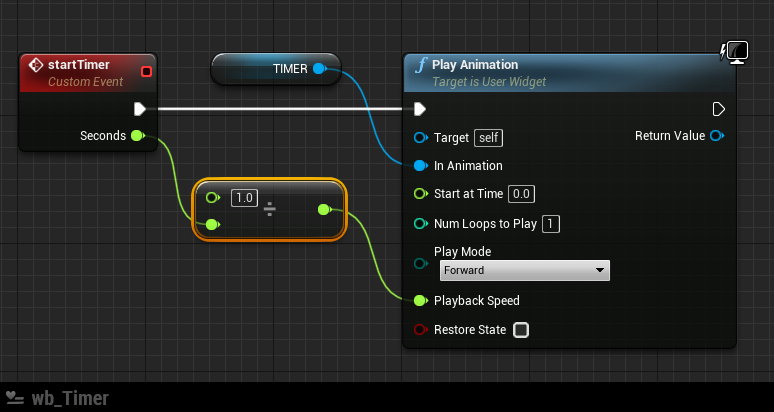Click the TIMER variable output pin
This screenshot has height=412, width=774.
[319, 69]
